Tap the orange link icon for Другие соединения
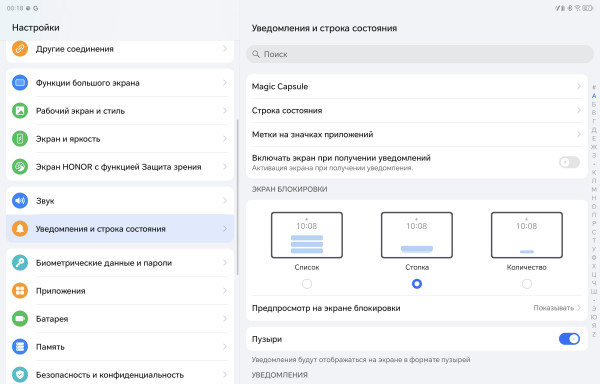Image resolution: width=600 pixels, height=384 pixels. pos(20,49)
